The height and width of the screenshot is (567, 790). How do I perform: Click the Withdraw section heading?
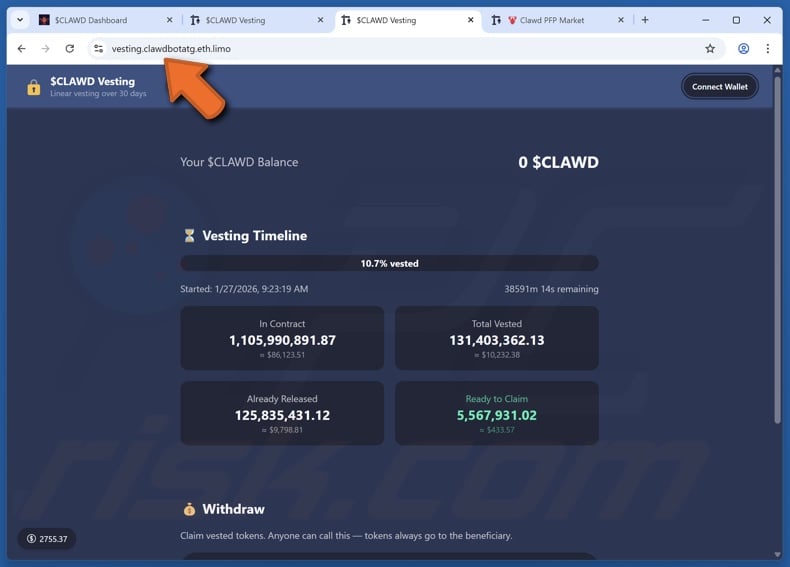coord(233,509)
